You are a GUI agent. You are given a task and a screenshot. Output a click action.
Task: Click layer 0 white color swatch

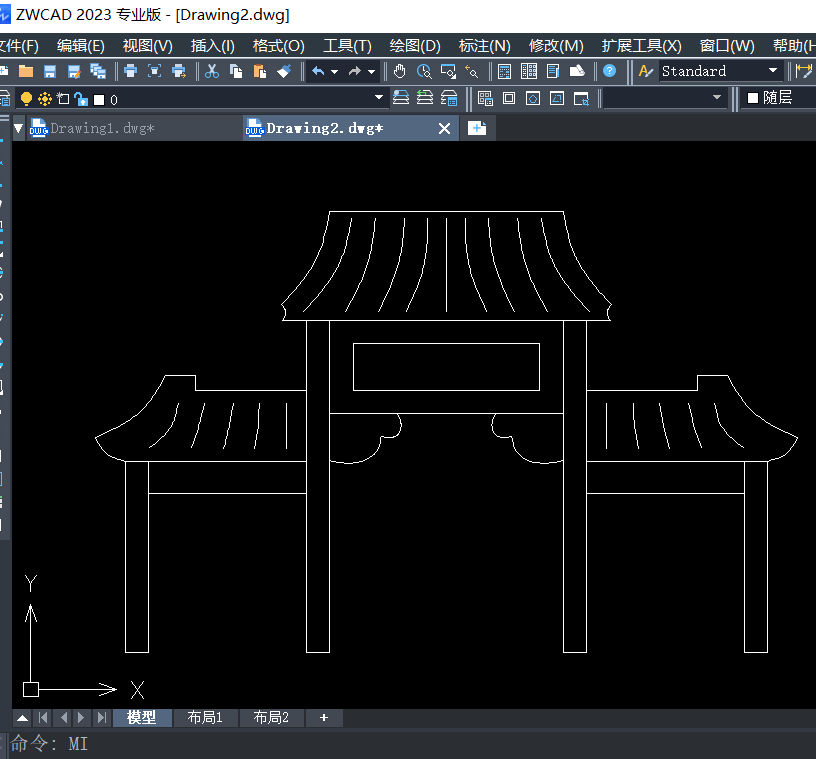[x=99, y=99]
